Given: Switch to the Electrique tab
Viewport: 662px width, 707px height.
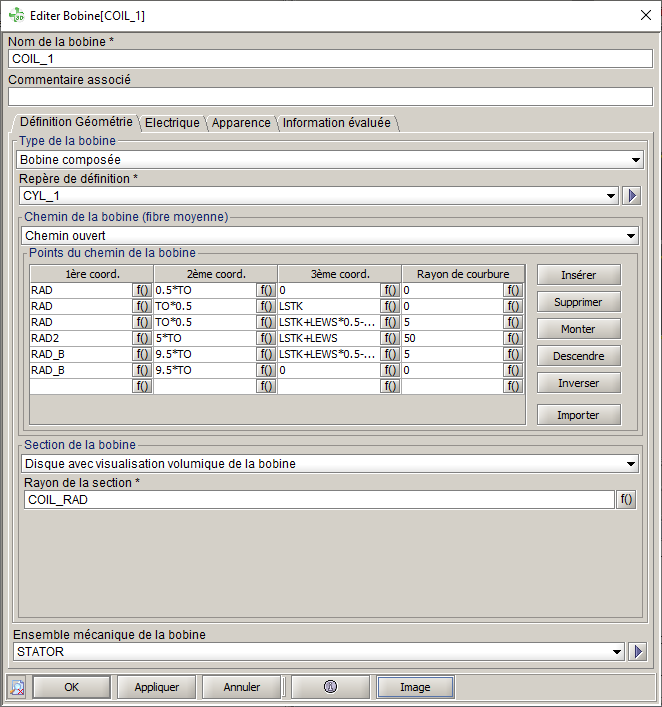Looking at the screenshot, I should click(x=172, y=123).
